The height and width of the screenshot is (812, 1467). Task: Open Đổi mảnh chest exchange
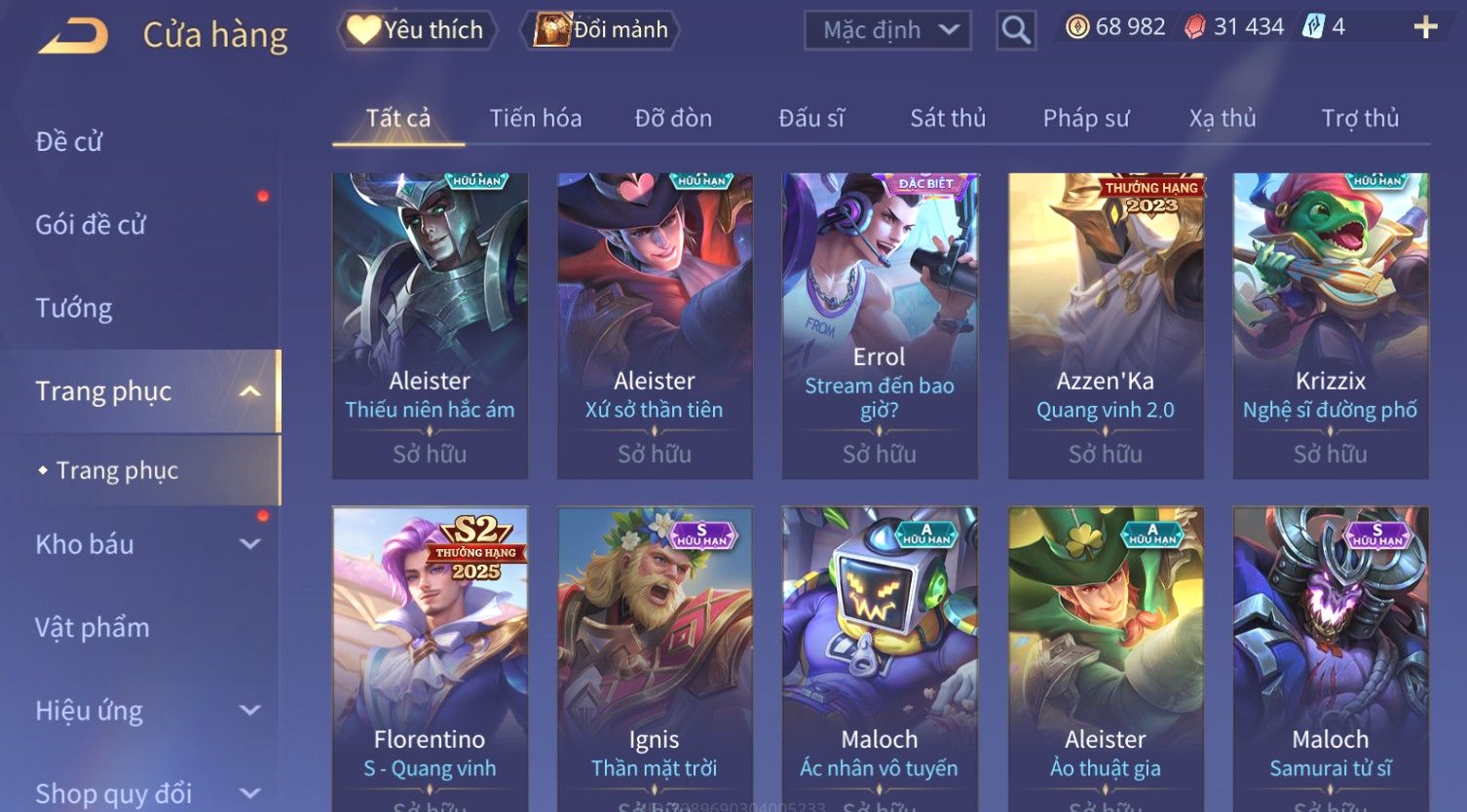(x=601, y=30)
